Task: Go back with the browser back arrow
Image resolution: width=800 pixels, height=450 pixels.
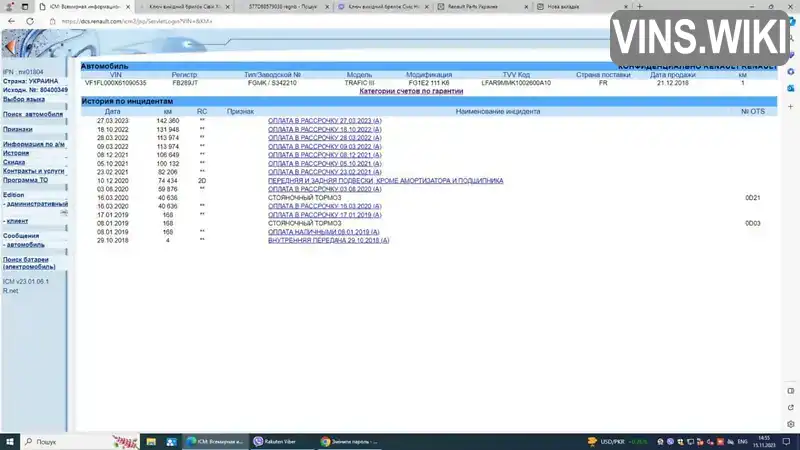Action: tap(11, 21)
